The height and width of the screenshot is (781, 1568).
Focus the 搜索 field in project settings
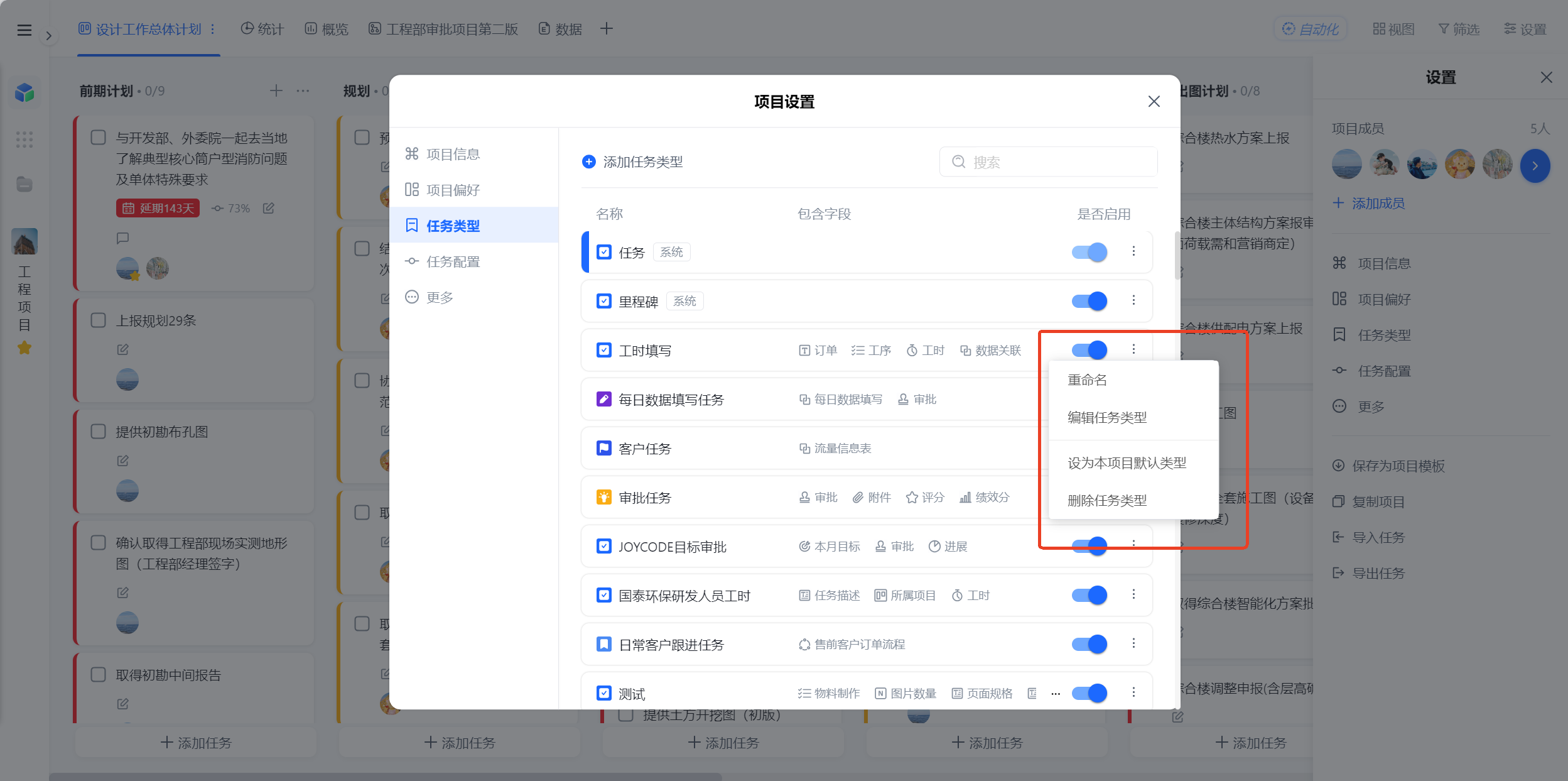point(1048,162)
